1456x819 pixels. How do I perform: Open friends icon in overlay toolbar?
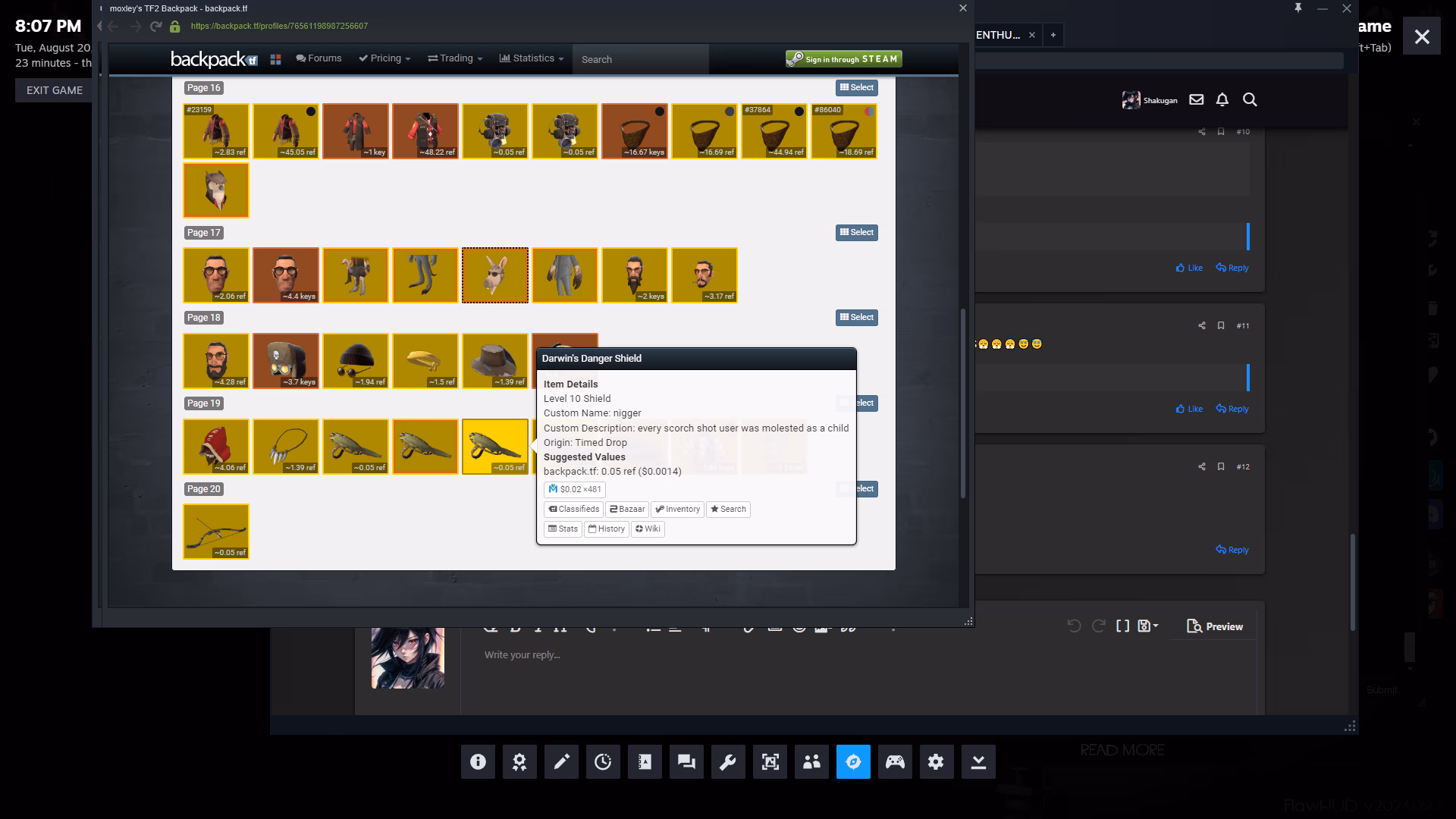point(811,761)
